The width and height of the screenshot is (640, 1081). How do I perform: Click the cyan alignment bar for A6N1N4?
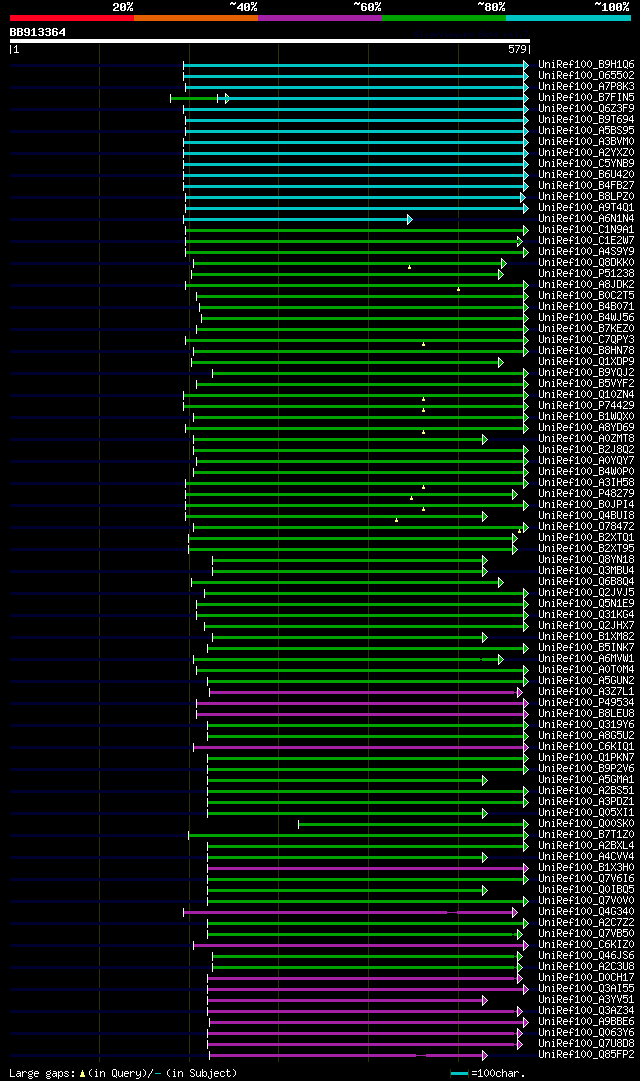pos(298,219)
